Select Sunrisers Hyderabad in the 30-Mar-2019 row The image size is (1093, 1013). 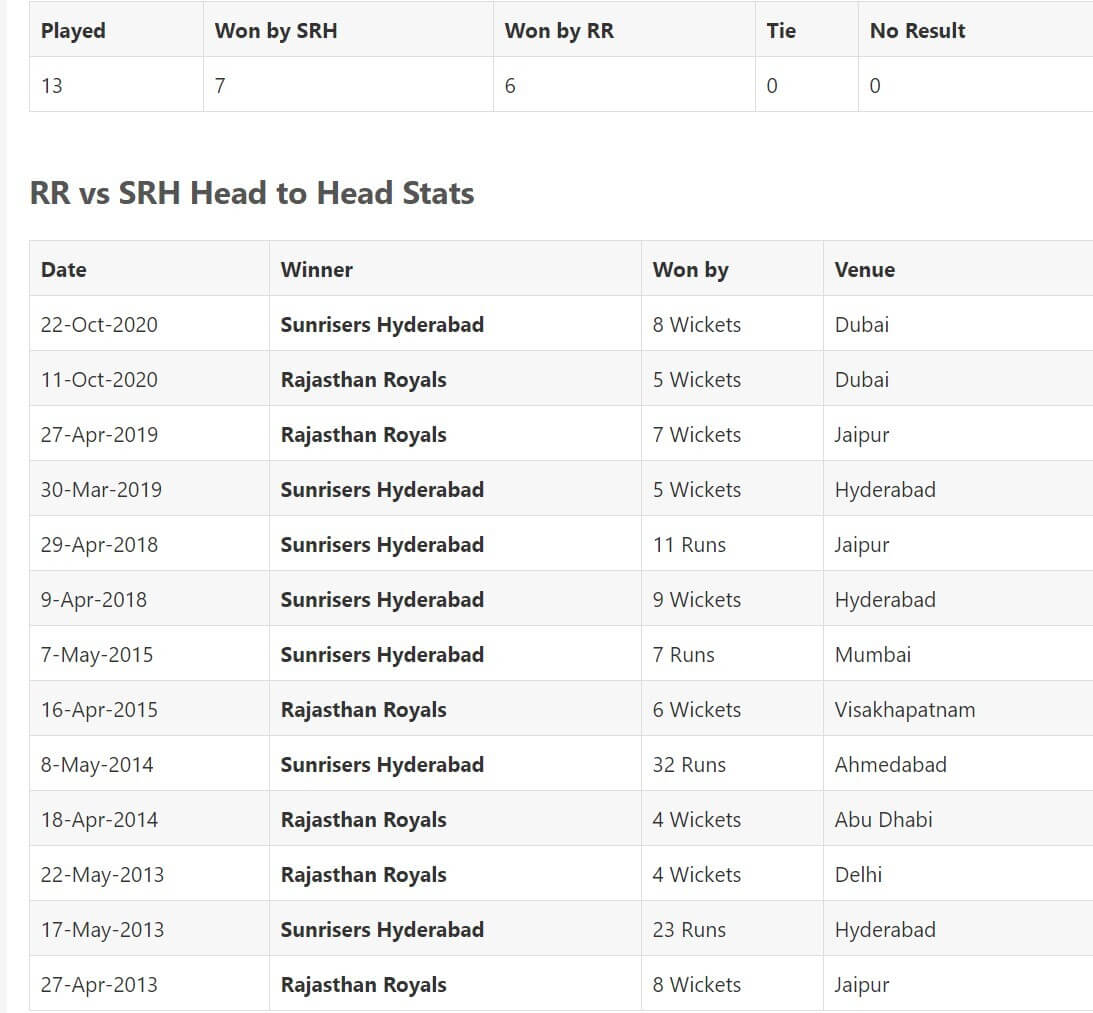382,490
